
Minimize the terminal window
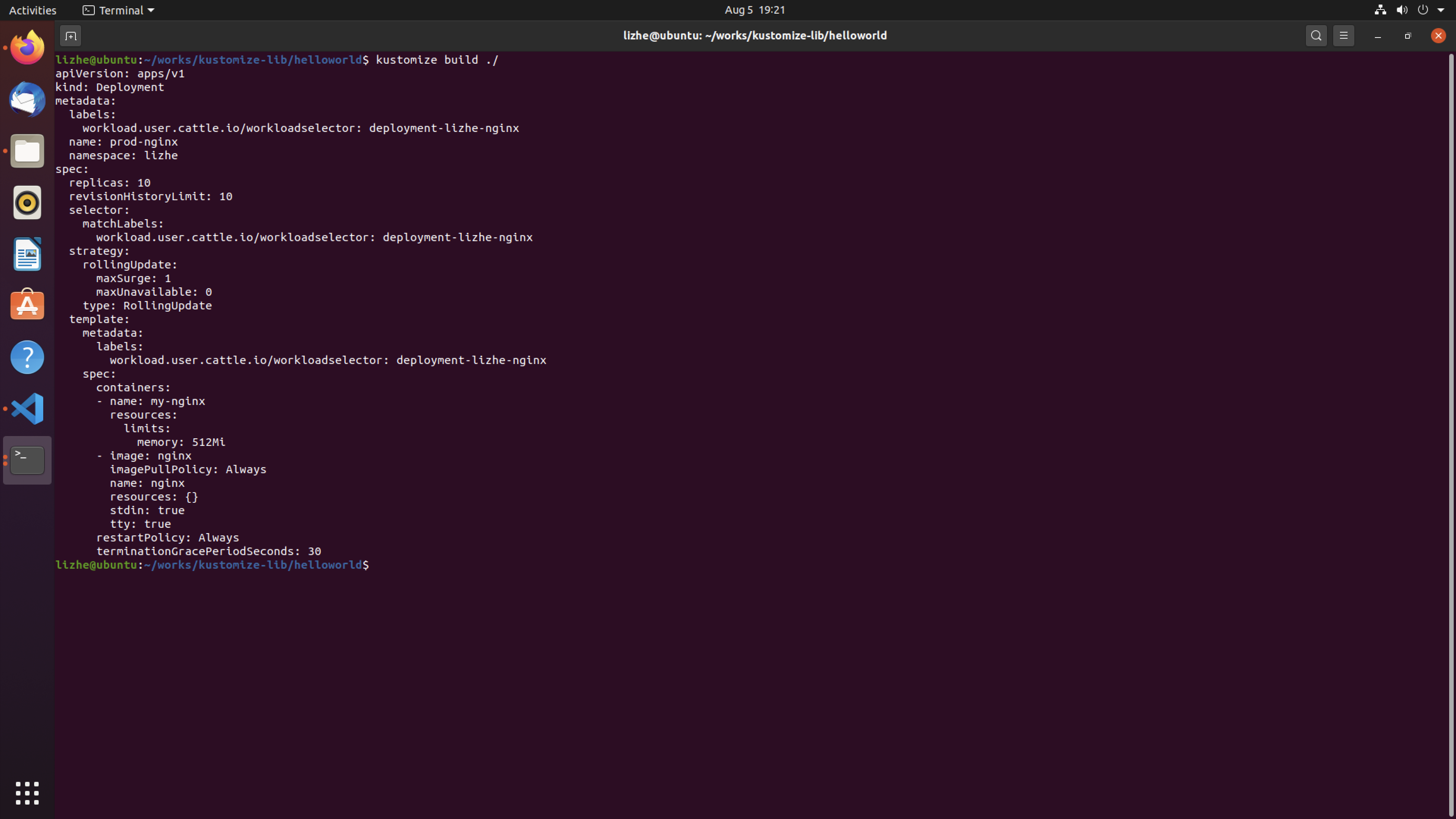(x=1378, y=36)
